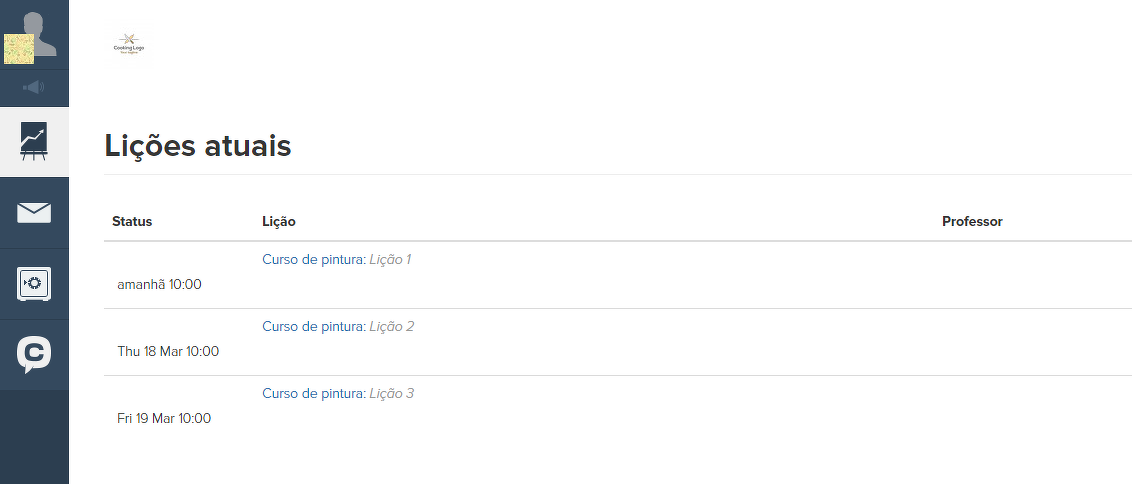Click the Lições atuais heading

[x=197, y=146]
